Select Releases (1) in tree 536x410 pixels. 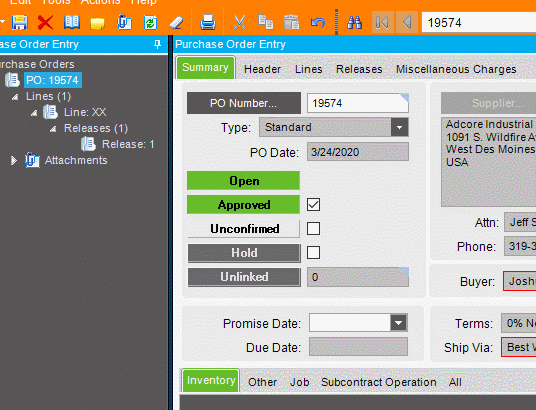click(x=96, y=128)
